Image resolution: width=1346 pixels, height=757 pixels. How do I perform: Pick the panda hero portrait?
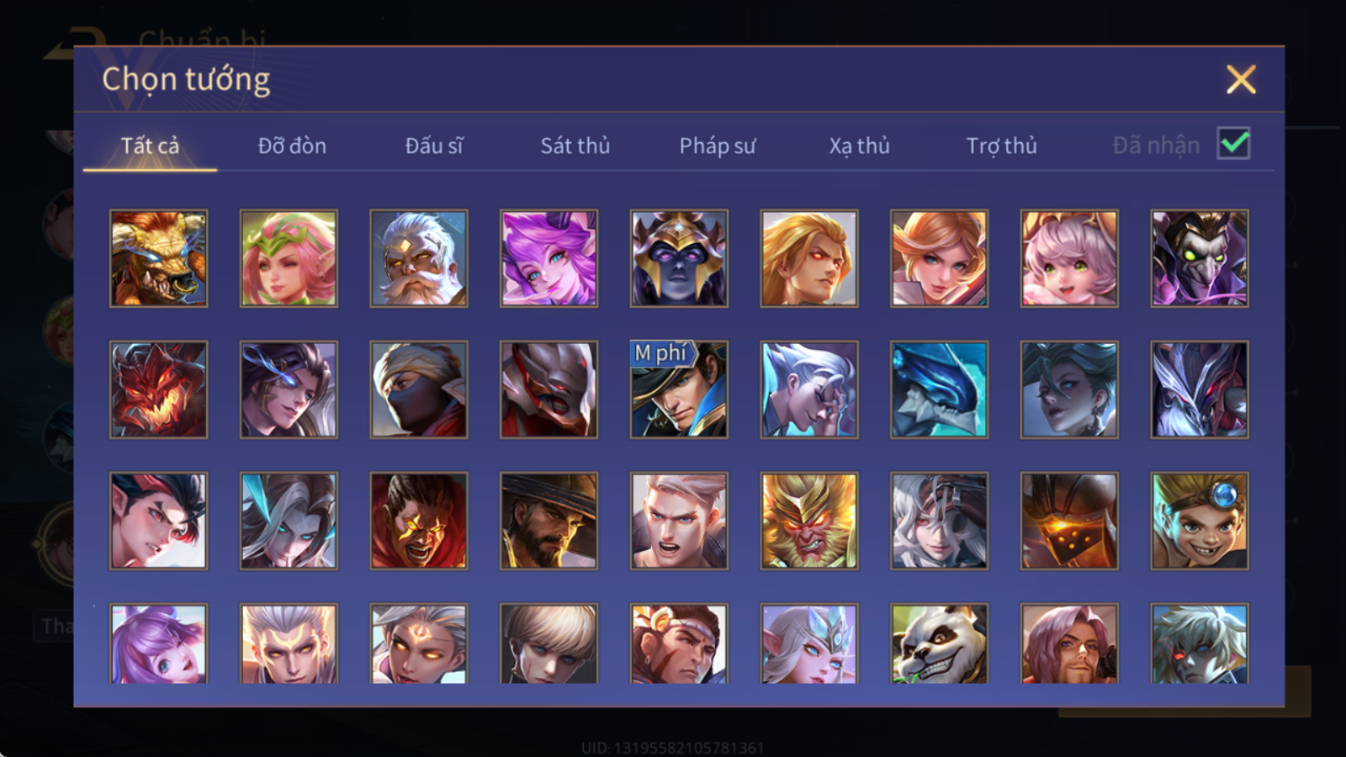click(939, 644)
